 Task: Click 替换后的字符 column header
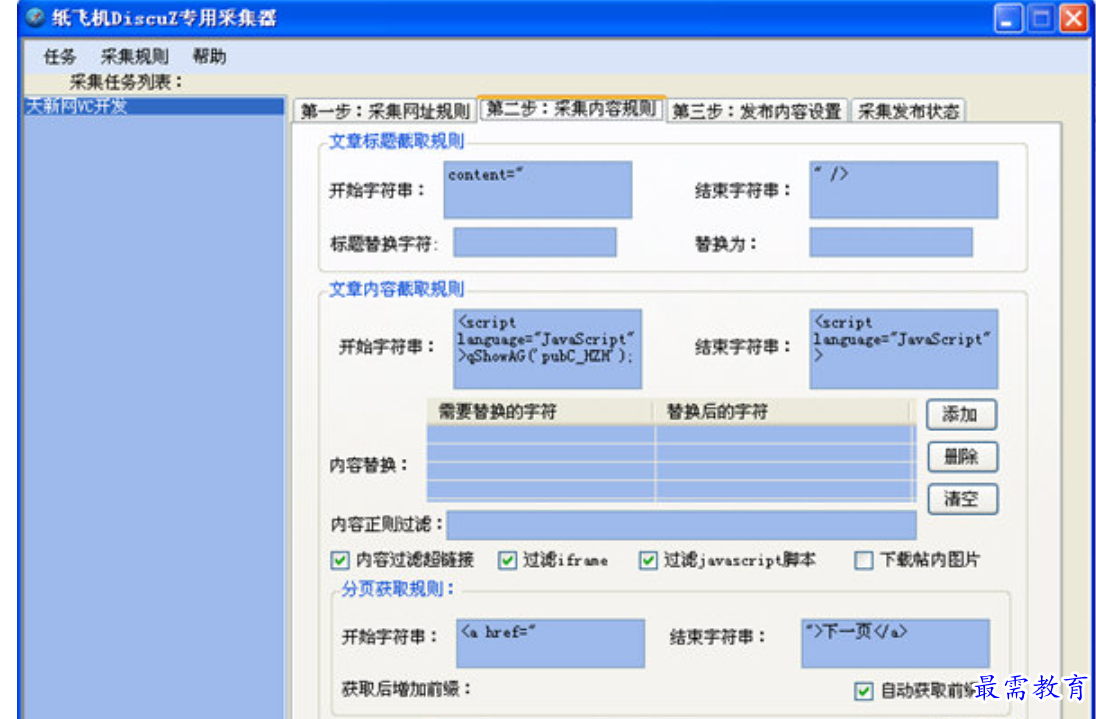(784, 412)
